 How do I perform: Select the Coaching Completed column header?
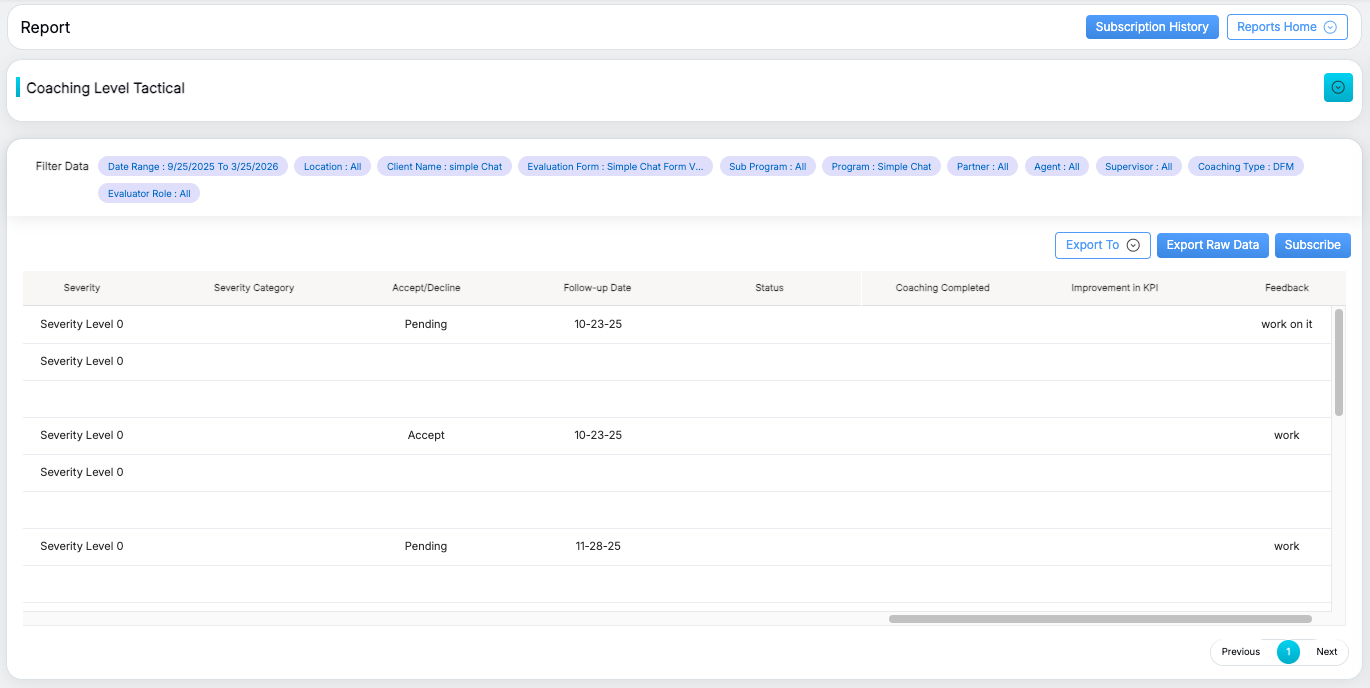pos(942,288)
